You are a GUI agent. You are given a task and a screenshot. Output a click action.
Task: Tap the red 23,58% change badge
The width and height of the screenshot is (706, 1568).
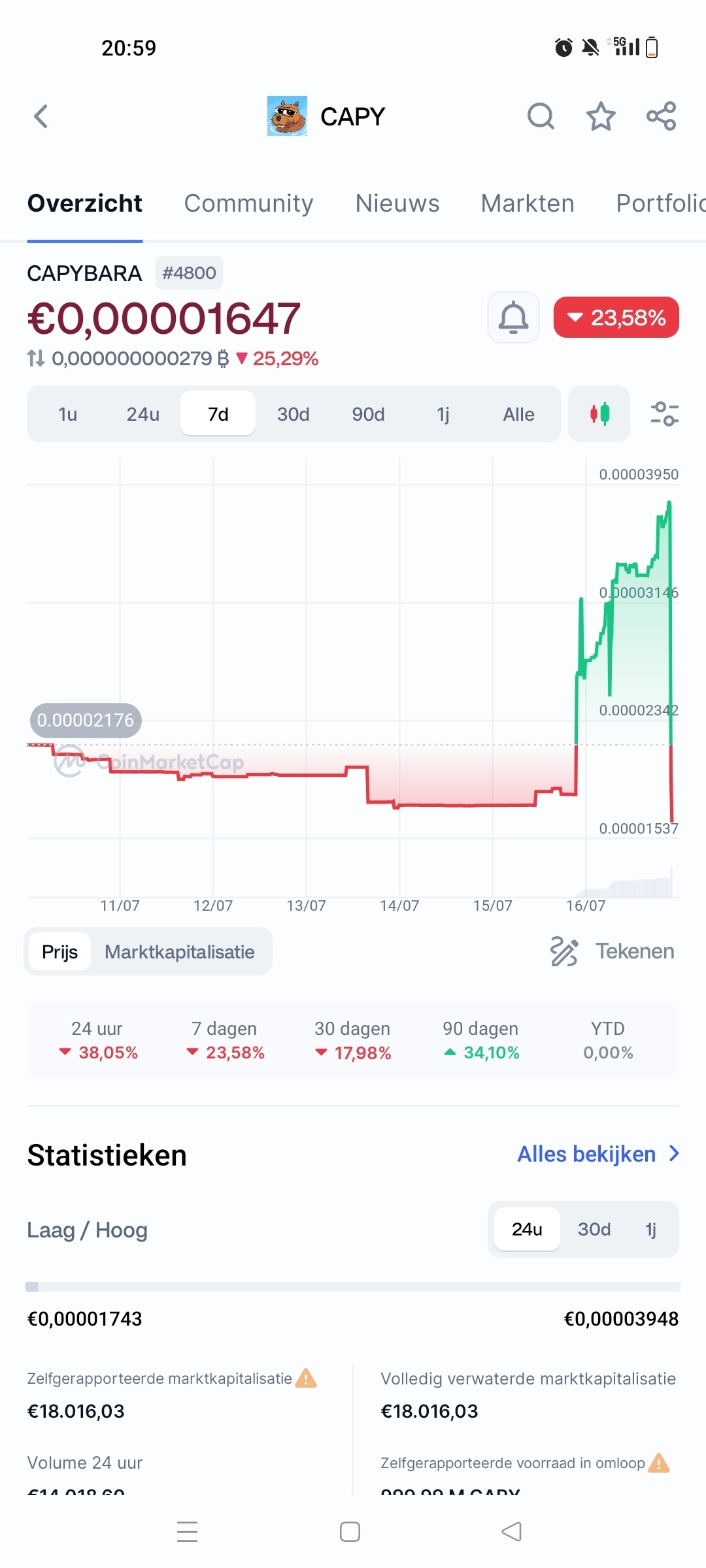pos(616,318)
